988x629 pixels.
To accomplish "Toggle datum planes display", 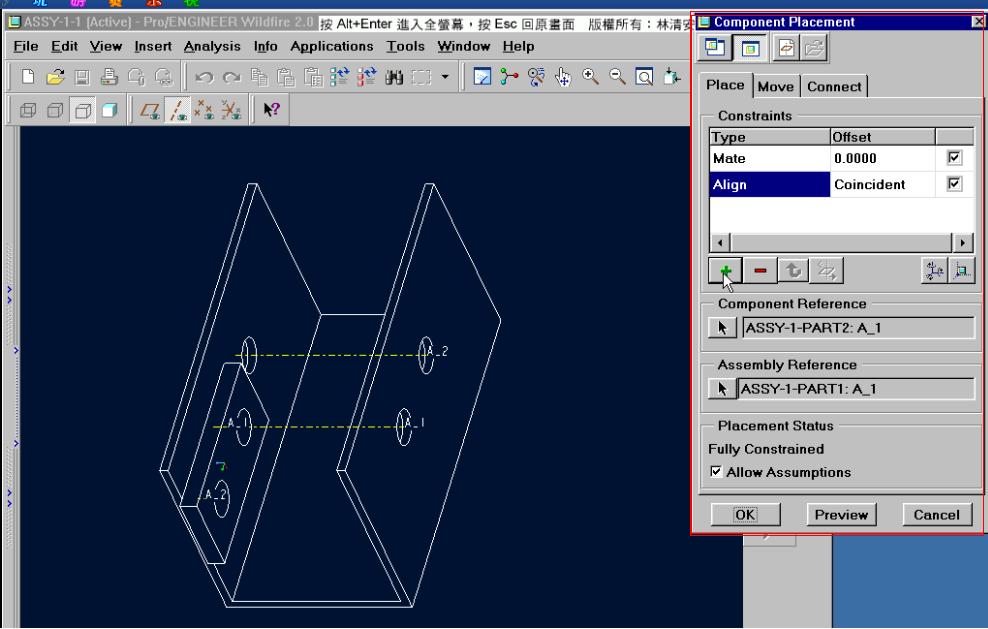I will point(150,111).
